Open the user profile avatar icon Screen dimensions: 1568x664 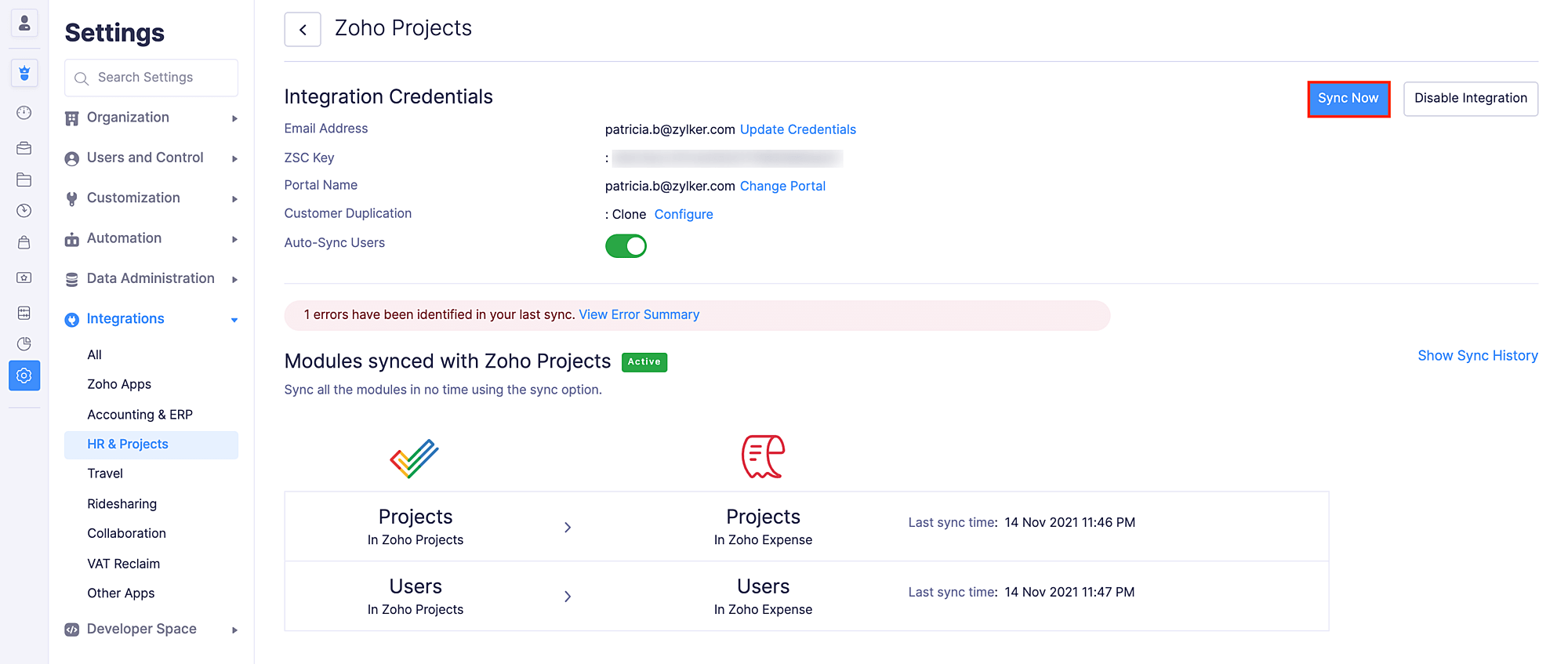(24, 23)
